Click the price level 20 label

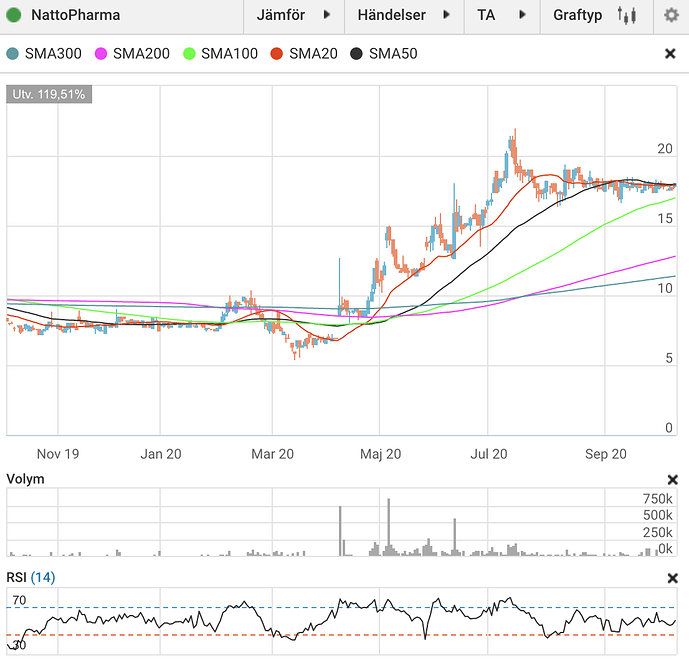point(665,149)
